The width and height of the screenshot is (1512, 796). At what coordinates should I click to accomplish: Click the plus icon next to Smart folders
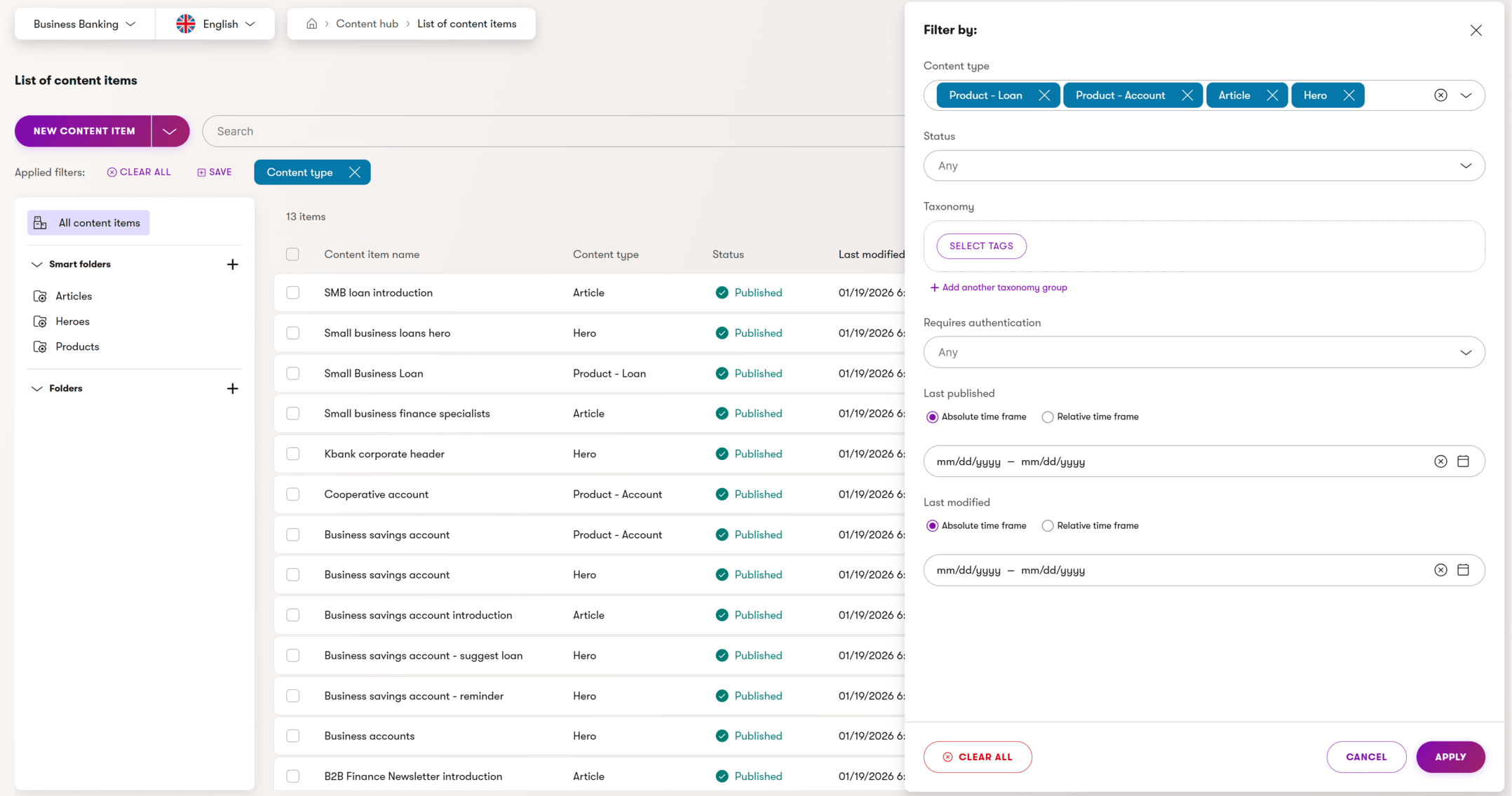click(233, 264)
